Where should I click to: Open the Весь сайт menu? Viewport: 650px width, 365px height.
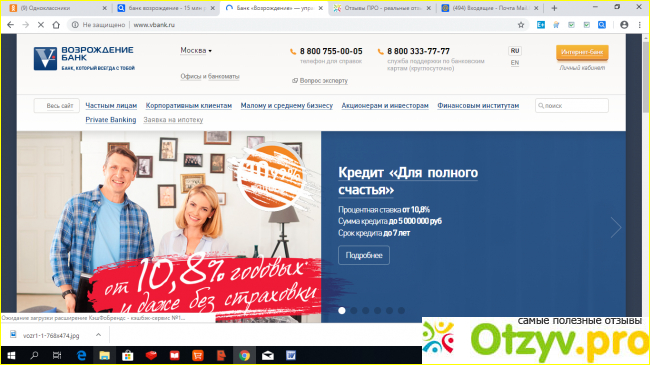pos(57,106)
